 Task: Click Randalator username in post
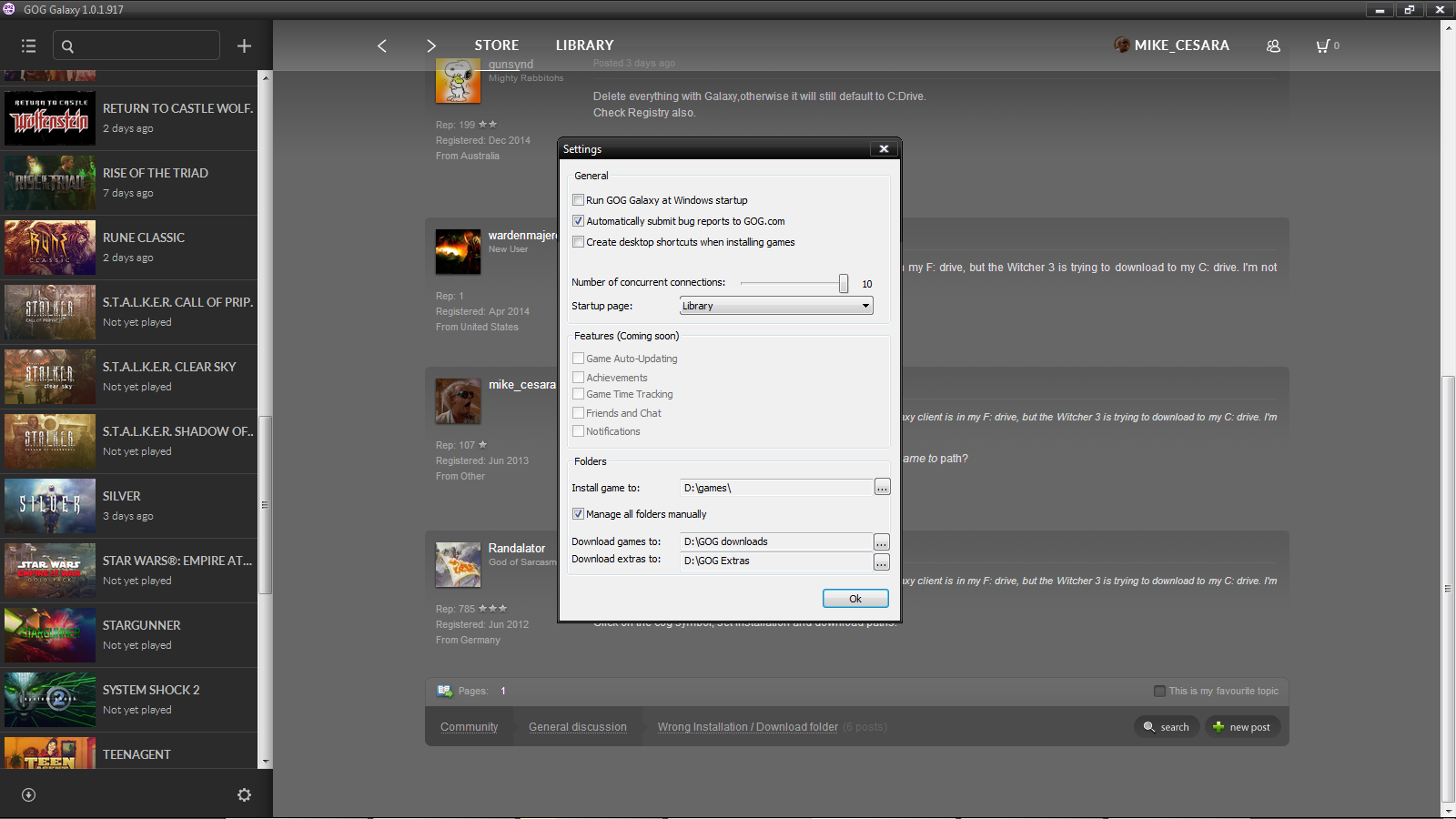(x=517, y=548)
